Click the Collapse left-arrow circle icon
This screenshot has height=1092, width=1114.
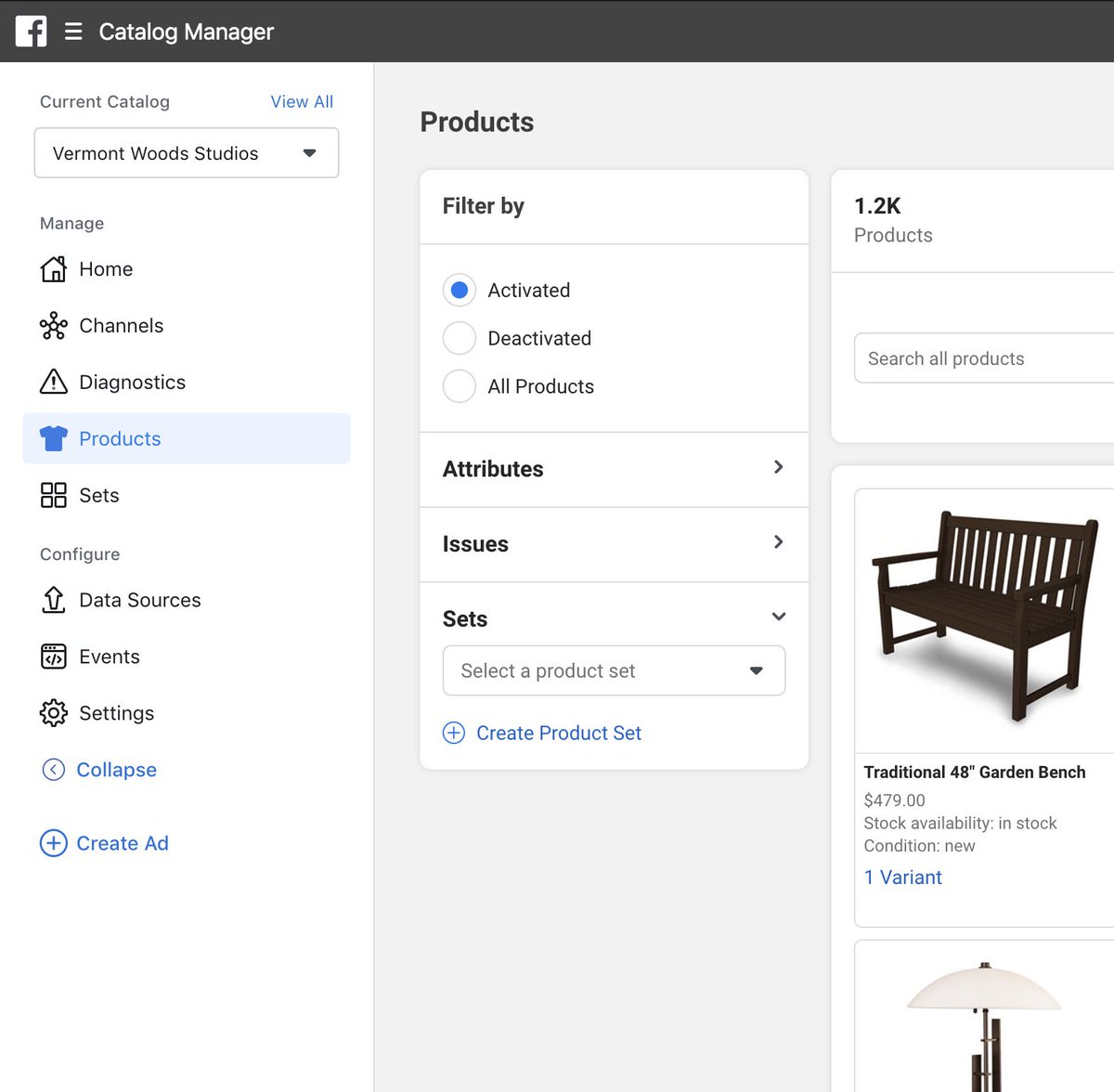[x=54, y=770]
